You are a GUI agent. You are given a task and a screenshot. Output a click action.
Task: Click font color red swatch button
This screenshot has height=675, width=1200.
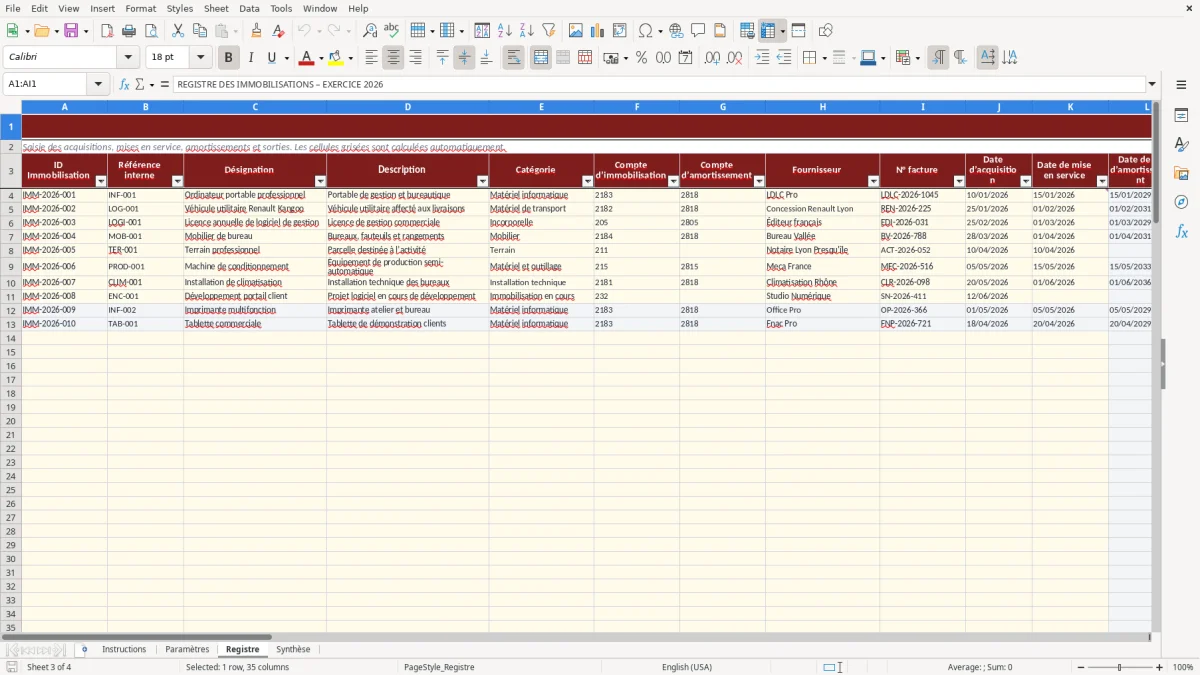click(x=307, y=58)
